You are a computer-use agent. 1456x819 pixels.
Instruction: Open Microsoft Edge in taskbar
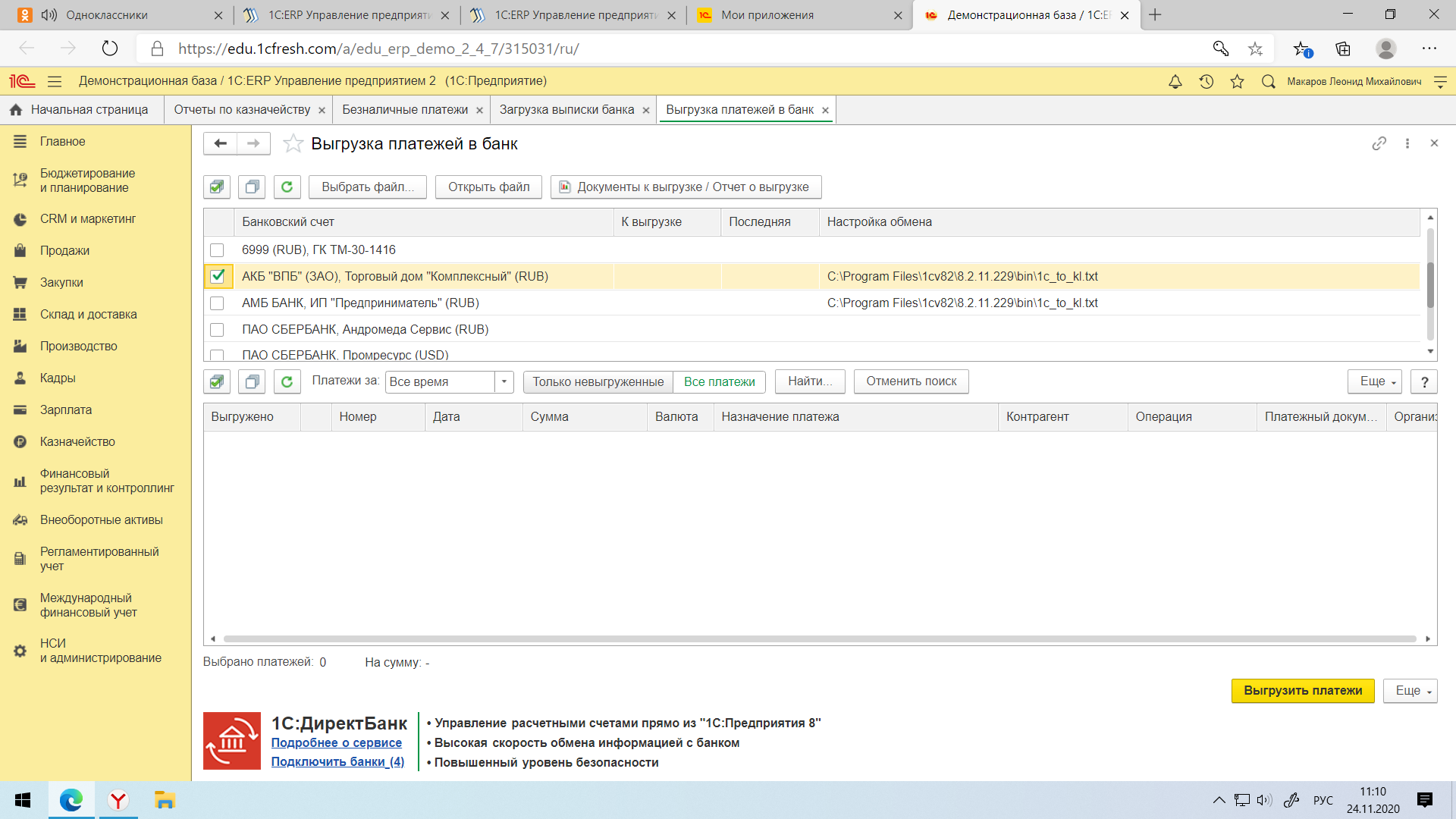click(71, 800)
